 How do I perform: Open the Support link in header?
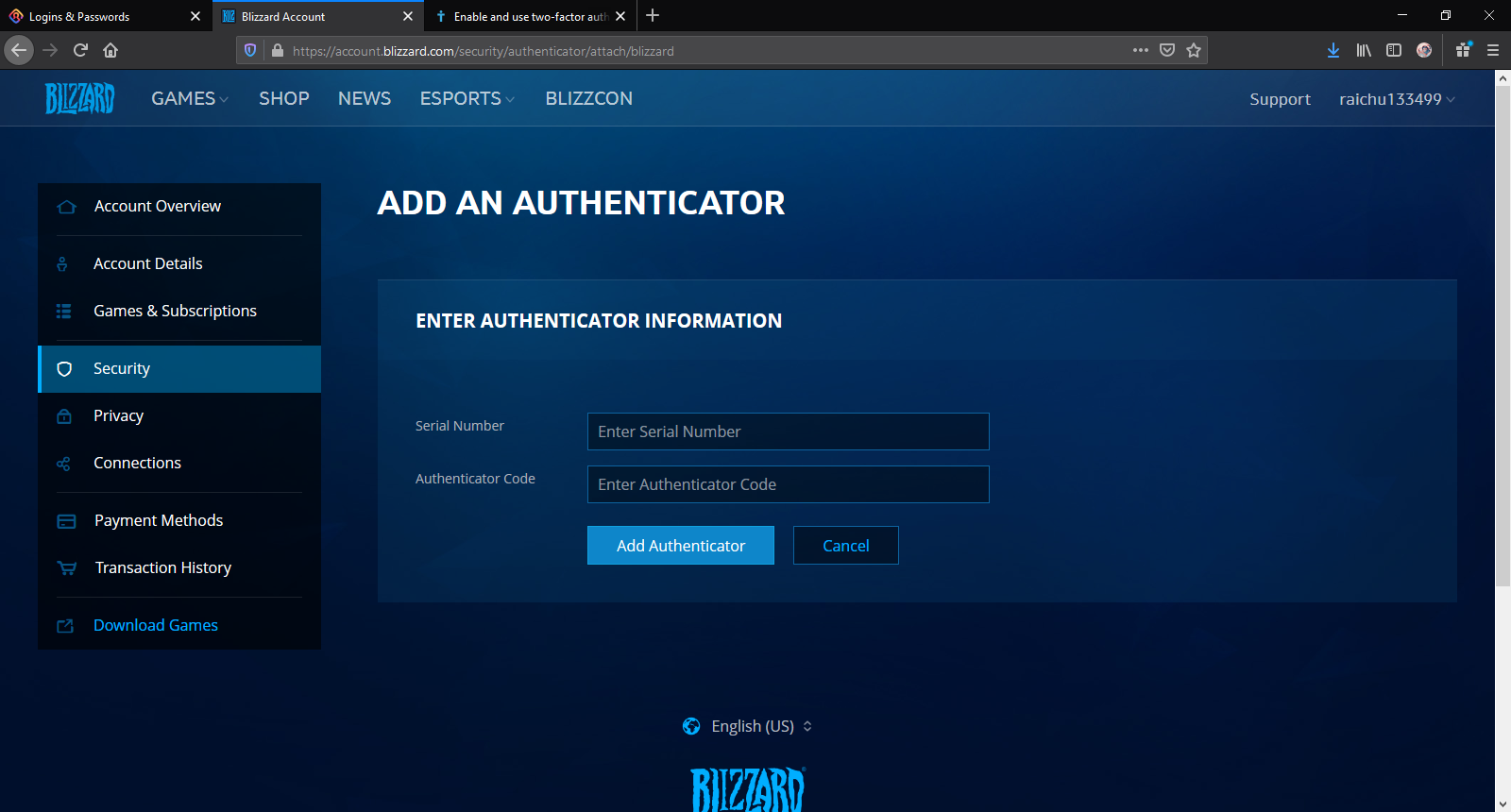pyautogui.click(x=1280, y=99)
